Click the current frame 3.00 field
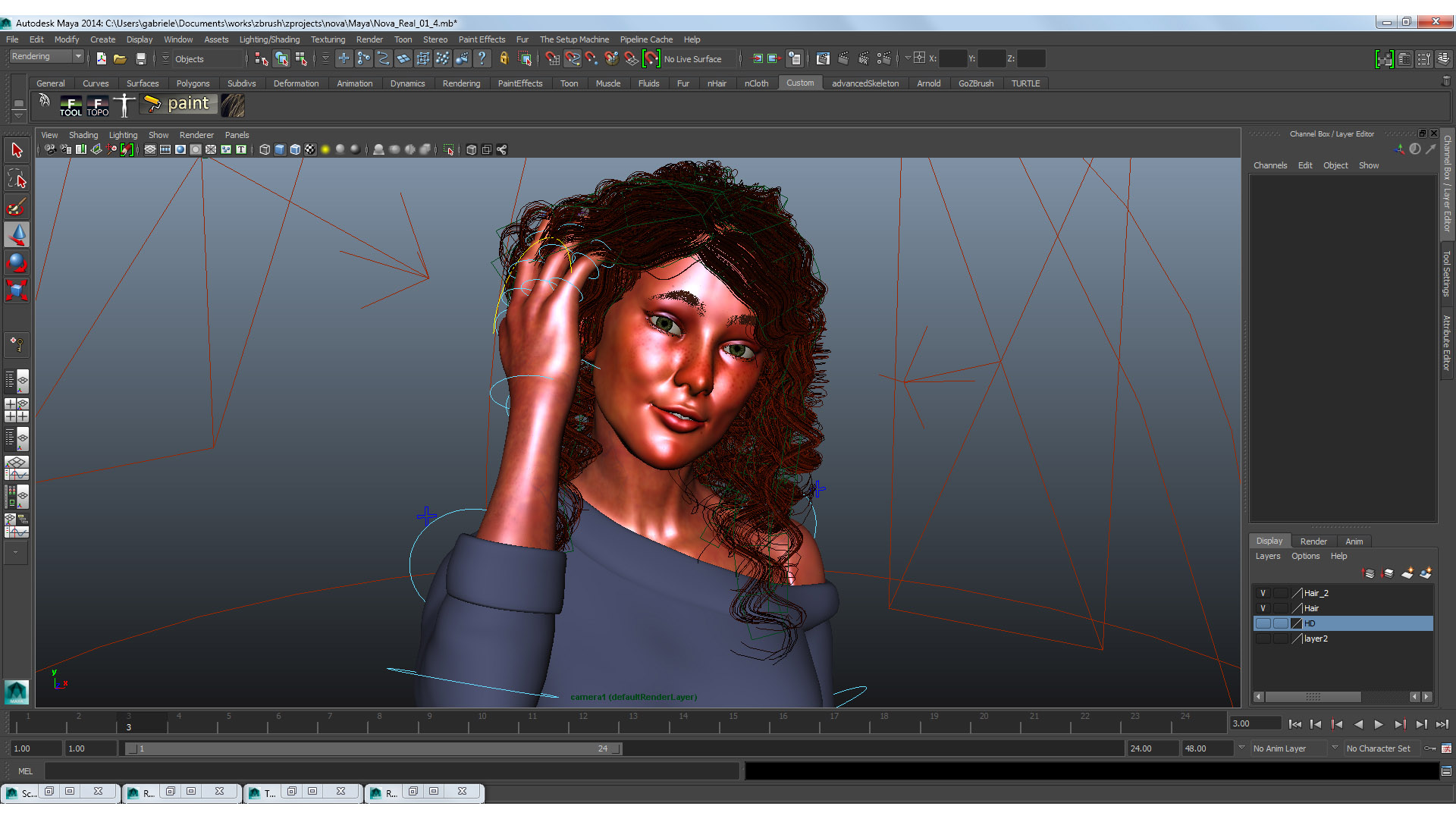Image resolution: width=1456 pixels, height=819 pixels. (x=1255, y=723)
